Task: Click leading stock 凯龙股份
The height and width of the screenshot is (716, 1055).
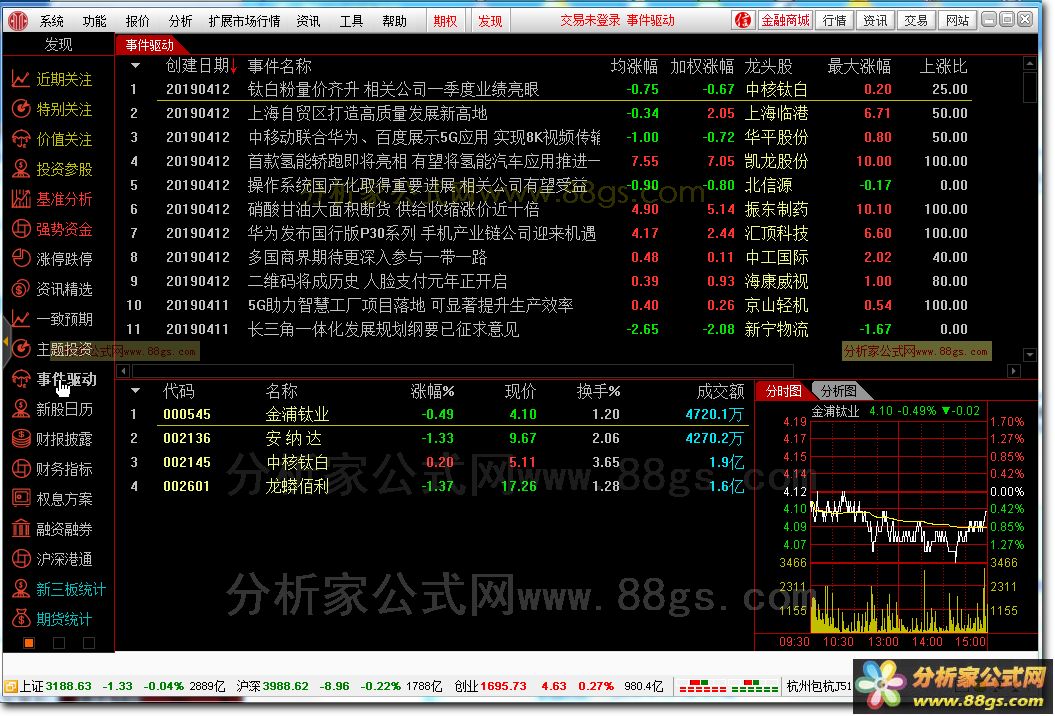Action: click(x=776, y=162)
